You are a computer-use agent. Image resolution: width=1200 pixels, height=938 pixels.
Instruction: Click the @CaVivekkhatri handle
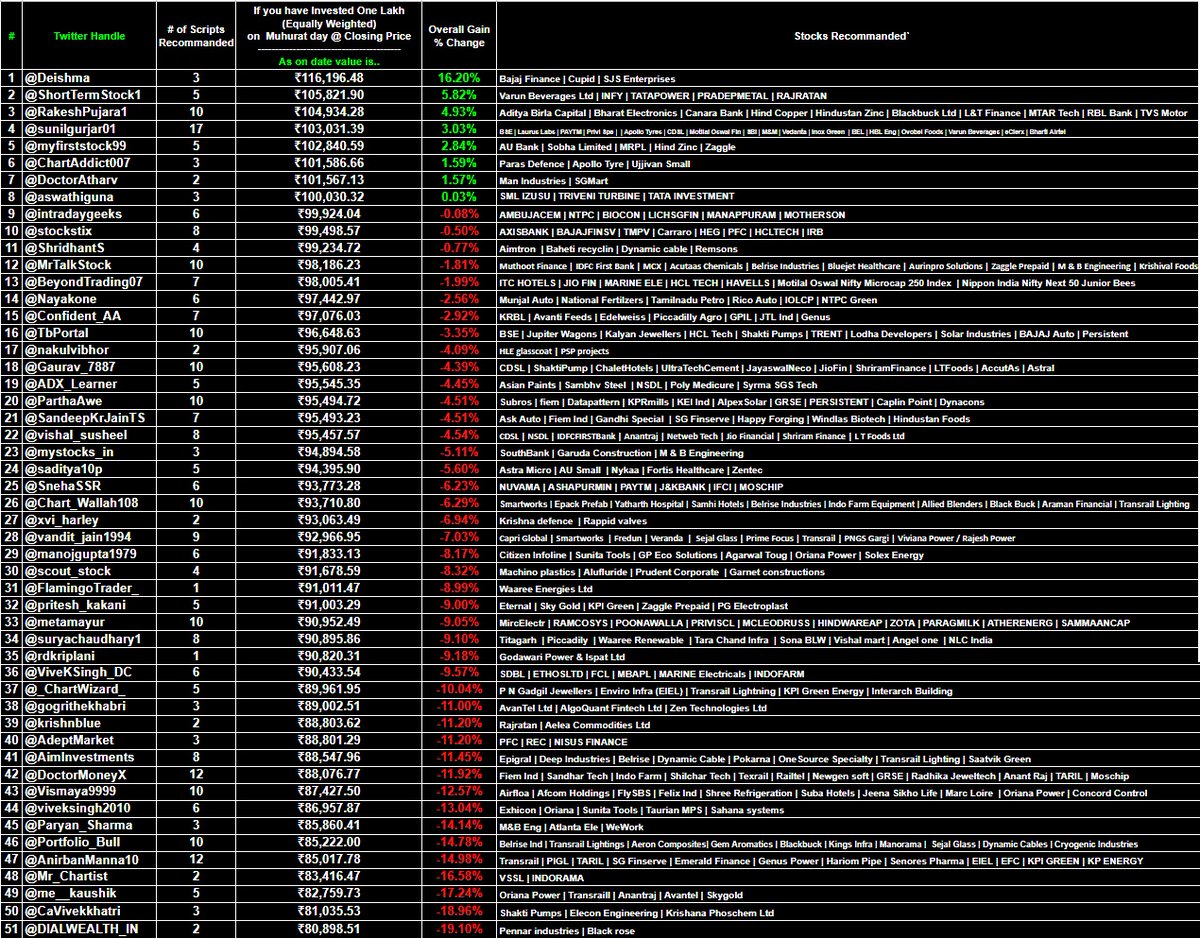[x=73, y=911]
